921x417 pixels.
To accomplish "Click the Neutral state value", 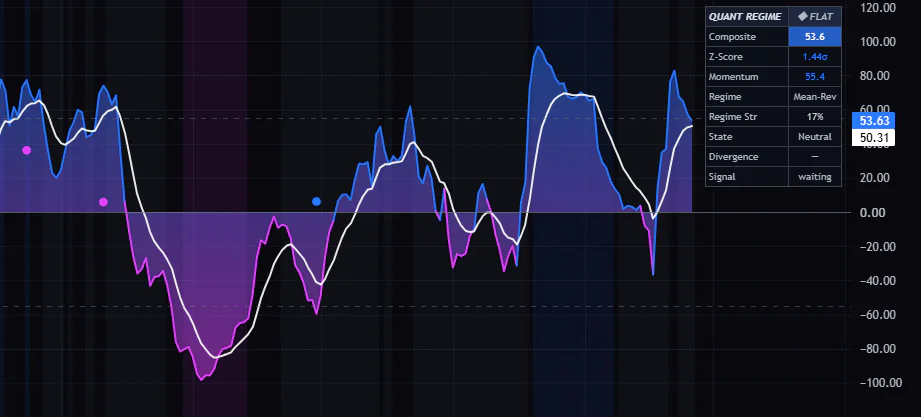I will (x=815, y=136).
